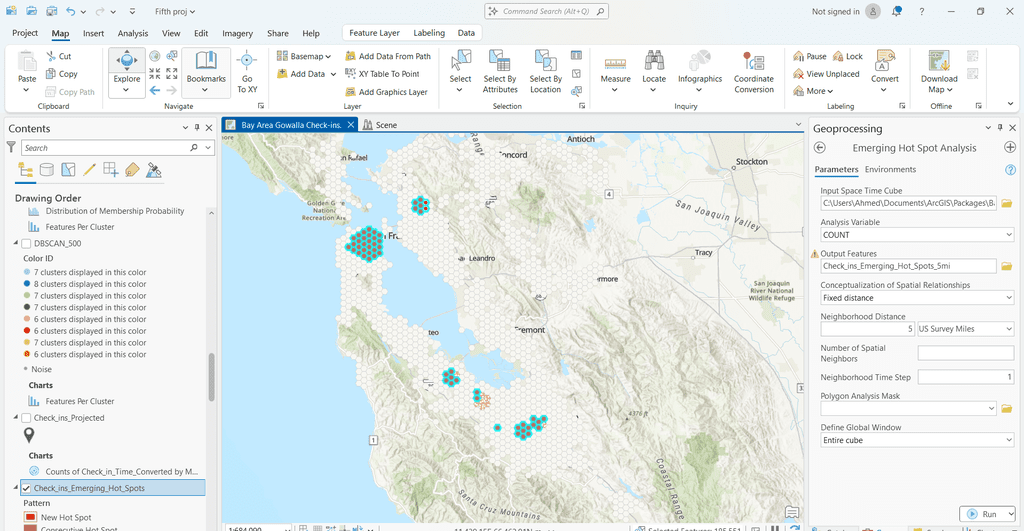
Task: Switch to the Environments tab
Action: coord(890,169)
